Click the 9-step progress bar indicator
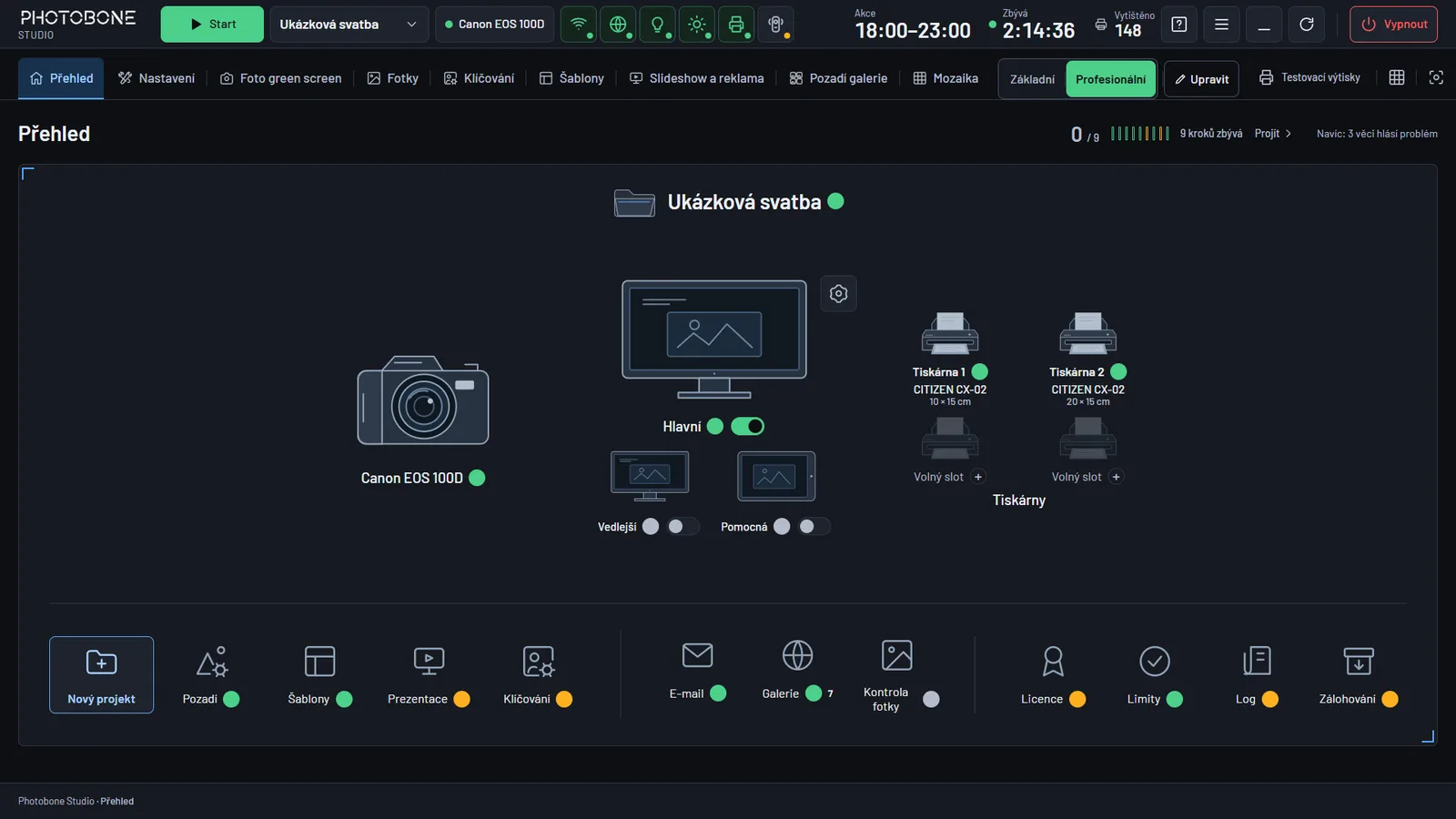This screenshot has width=1456, height=819. (1140, 134)
